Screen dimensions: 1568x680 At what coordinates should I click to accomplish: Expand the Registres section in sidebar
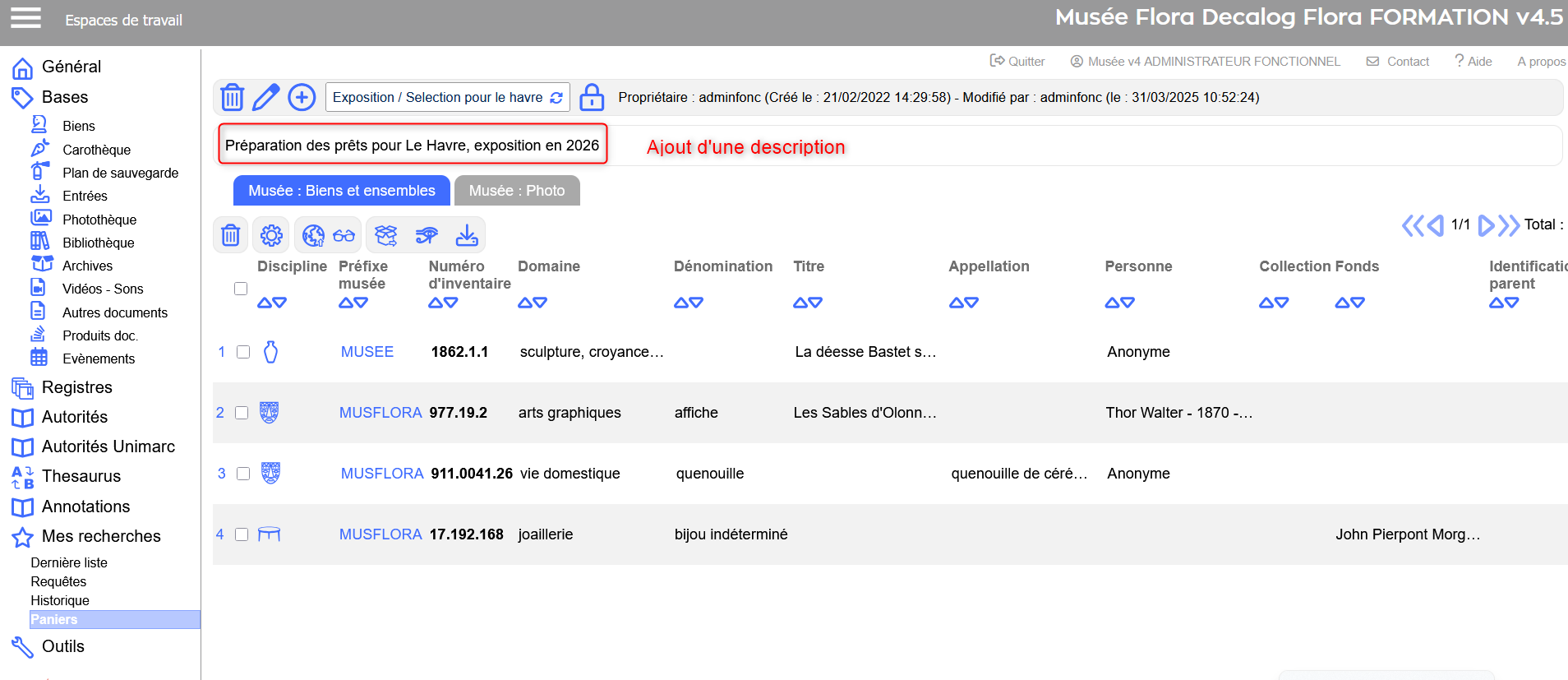[x=76, y=387]
